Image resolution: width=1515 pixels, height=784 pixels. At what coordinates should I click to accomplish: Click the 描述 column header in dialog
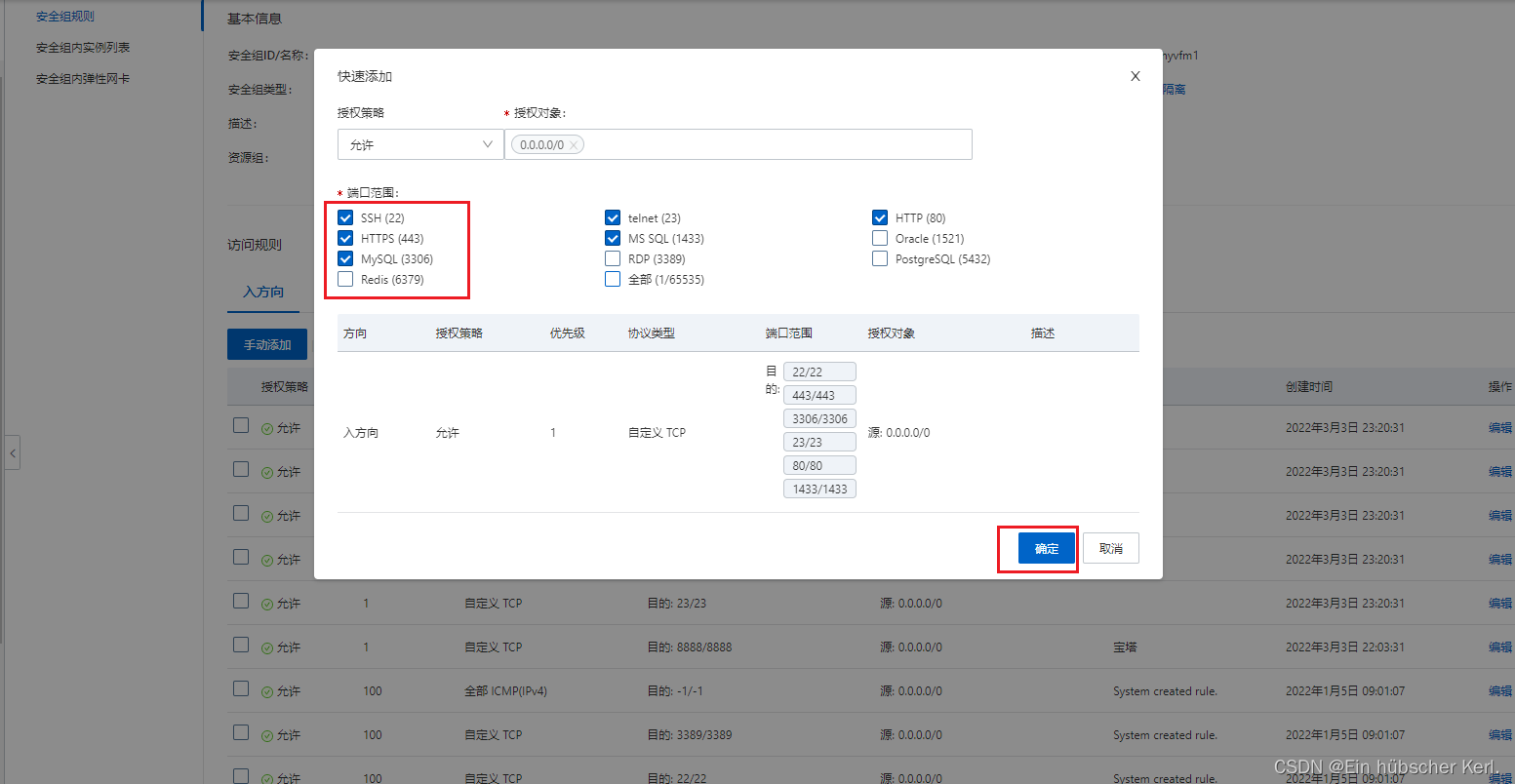tap(1043, 333)
